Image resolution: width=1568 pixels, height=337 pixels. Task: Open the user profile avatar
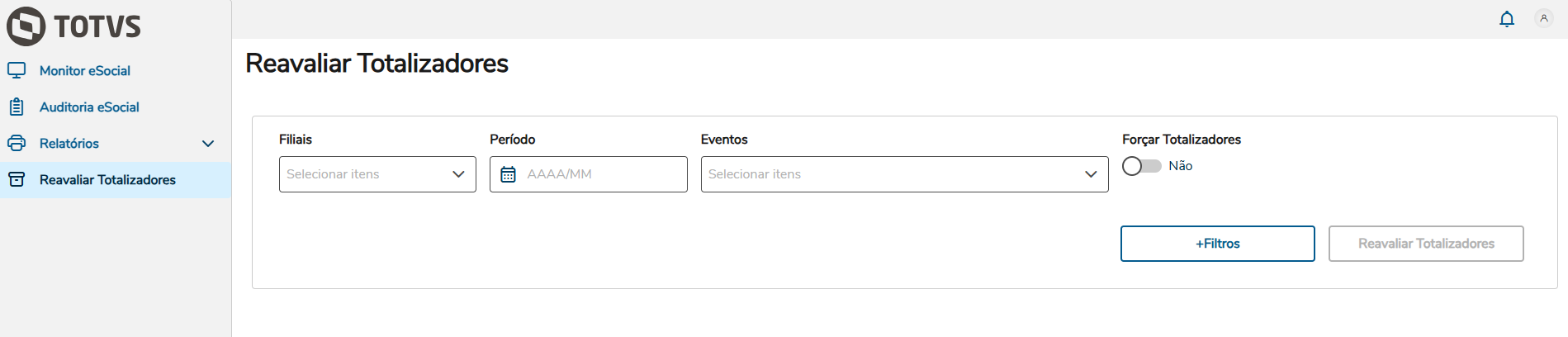point(1543,18)
